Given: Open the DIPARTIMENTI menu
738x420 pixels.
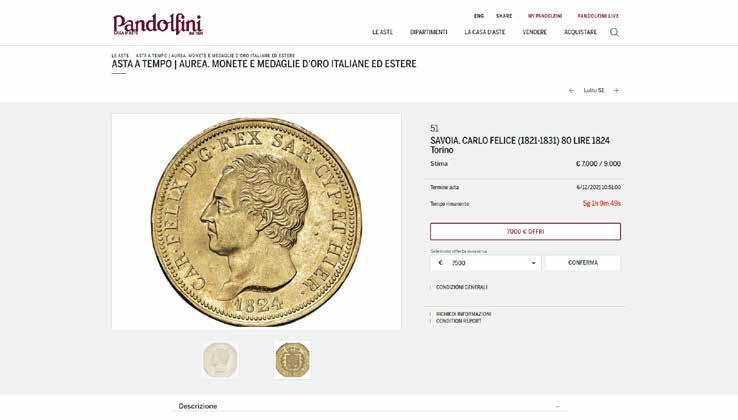Looking at the screenshot, I should click(429, 32).
